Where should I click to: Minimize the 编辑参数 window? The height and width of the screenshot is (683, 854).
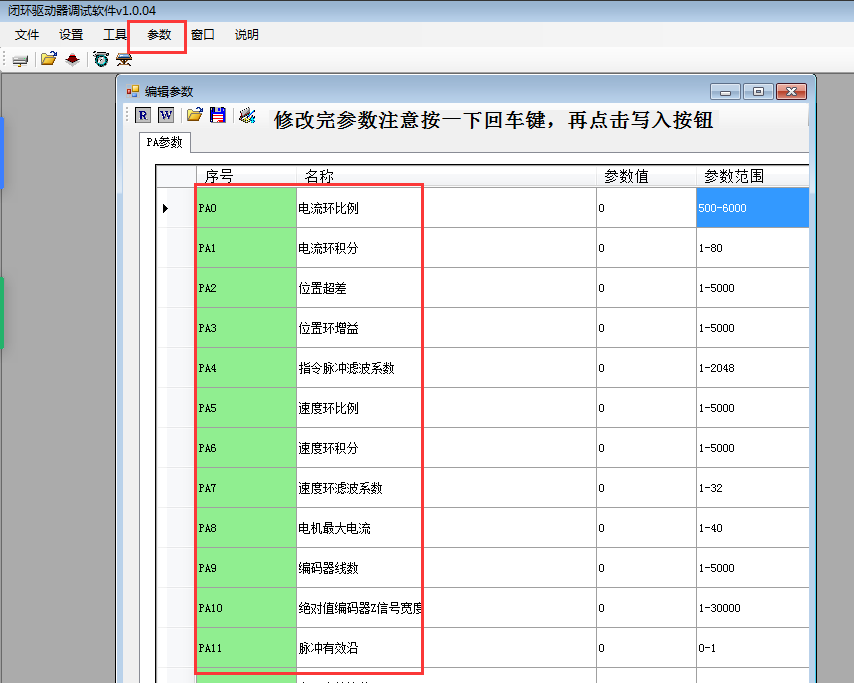[x=725, y=92]
